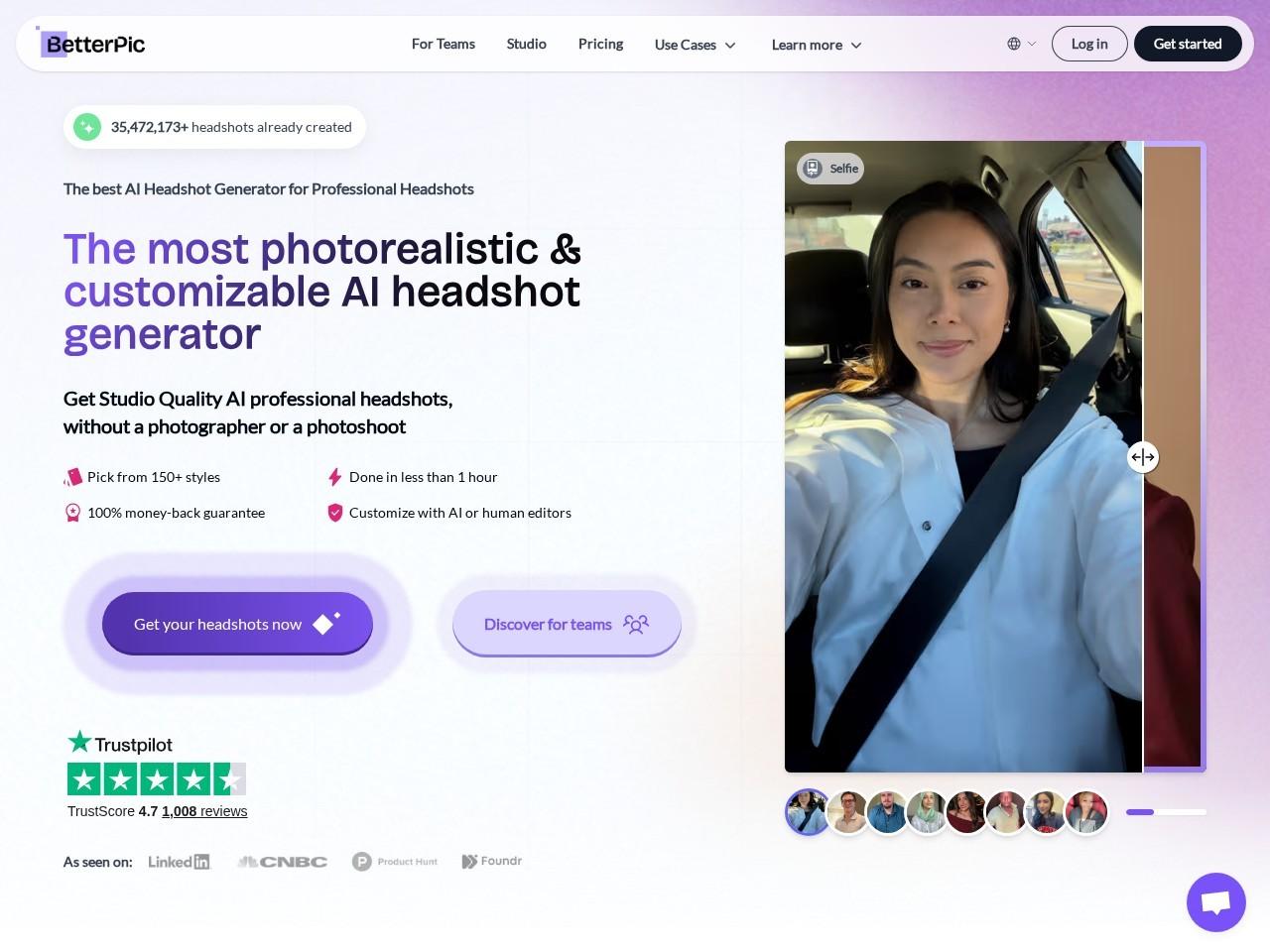Click the pink styles icon near '150+ styles'
1270x952 pixels.
(x=73, y=477)
